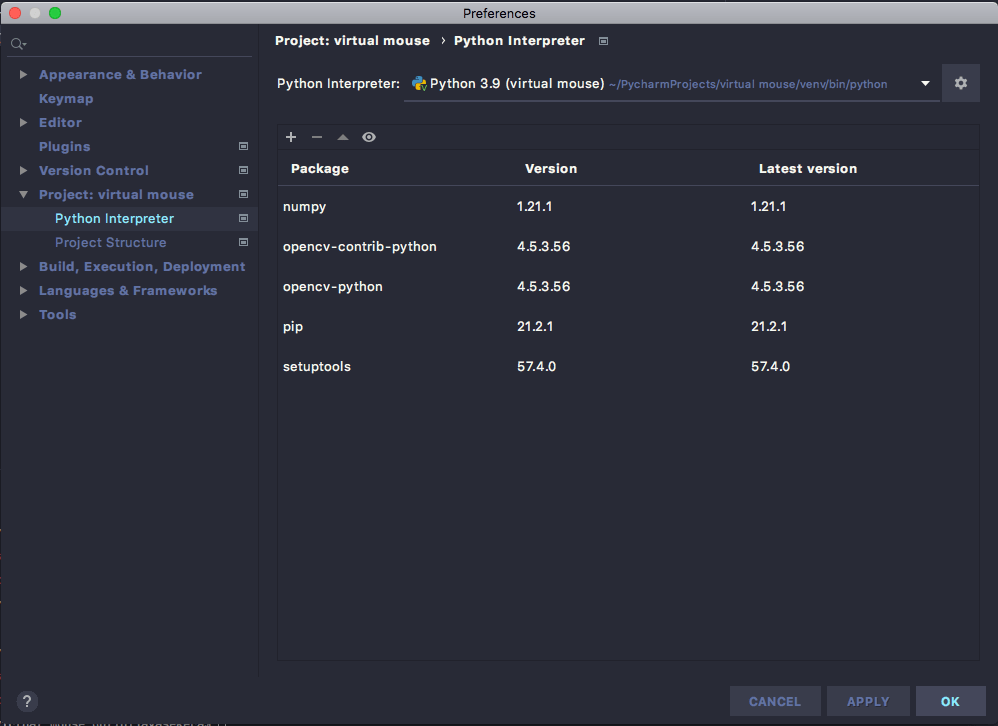
Task: Click the project-level icon beside Python Interpreter row
Action: pos(243,218)
